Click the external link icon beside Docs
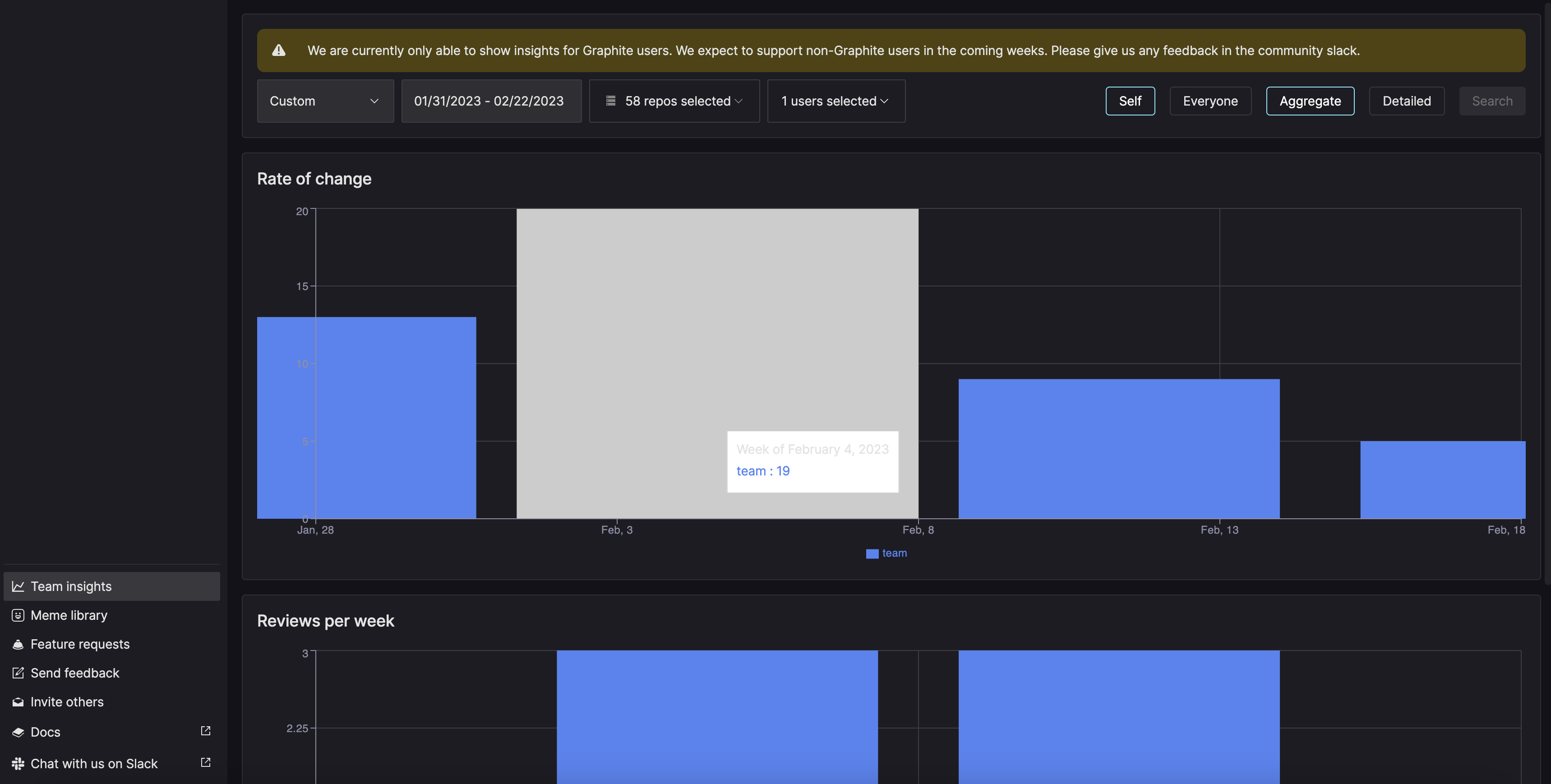This screenshot has height=784, width=1551. coord(205,730)
